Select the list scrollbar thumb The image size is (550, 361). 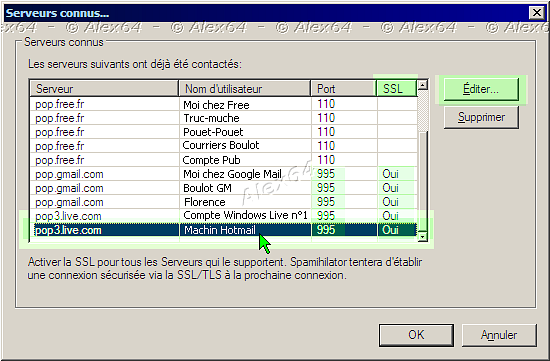click(423, 181)
